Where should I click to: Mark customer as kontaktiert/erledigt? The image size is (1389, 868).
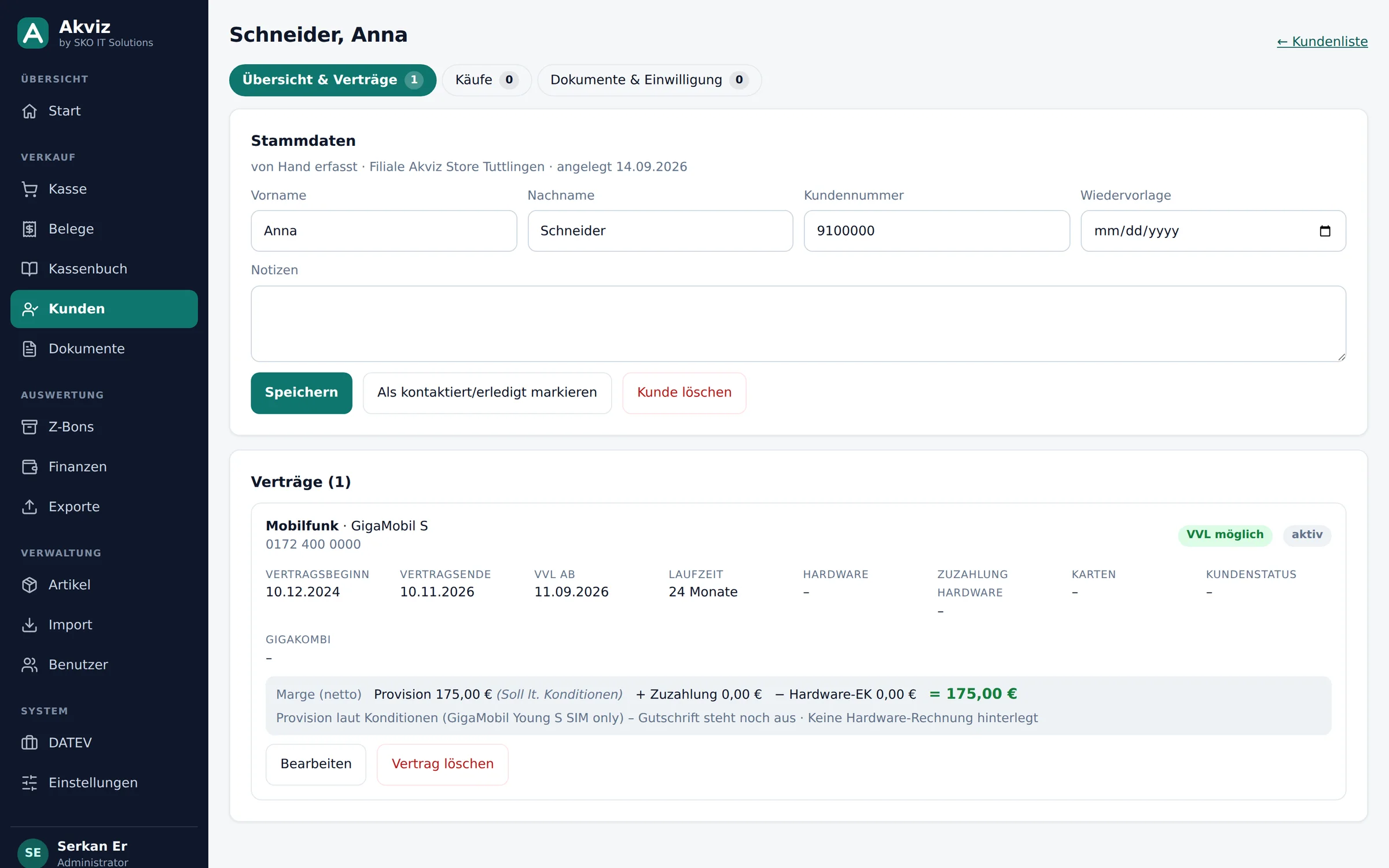pos(487,392)
